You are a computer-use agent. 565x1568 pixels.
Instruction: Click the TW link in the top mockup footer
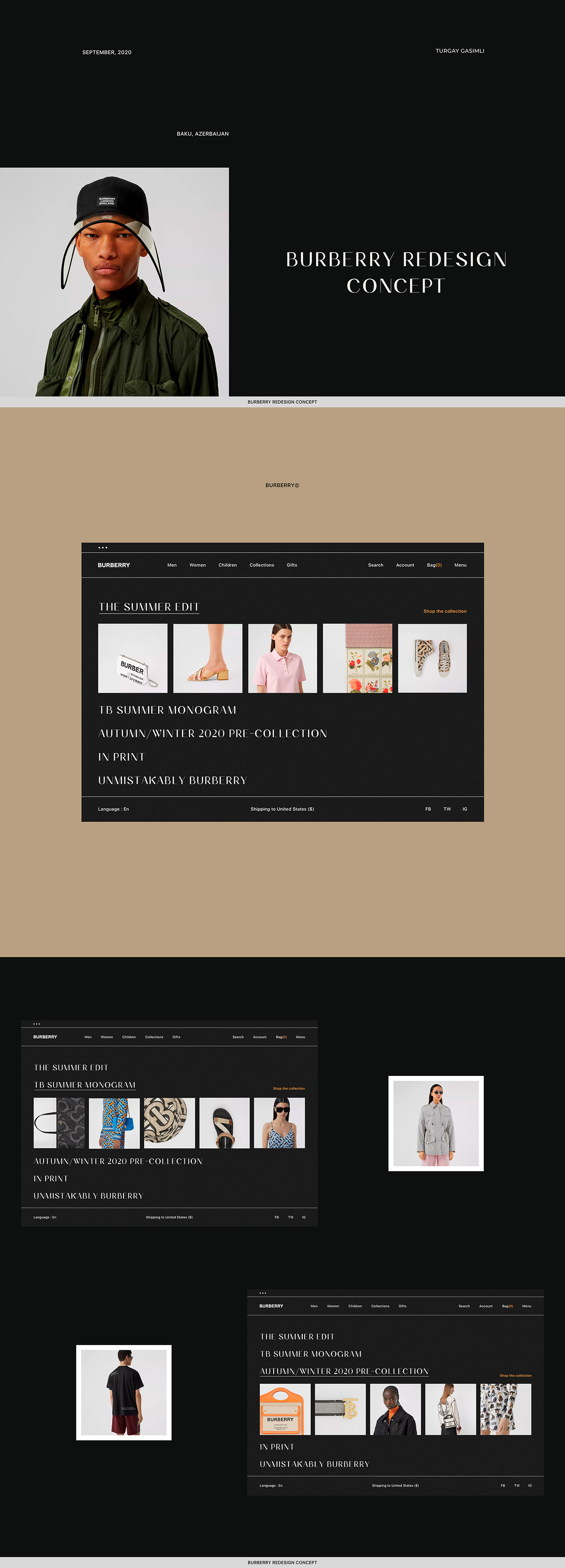point(447,809)
